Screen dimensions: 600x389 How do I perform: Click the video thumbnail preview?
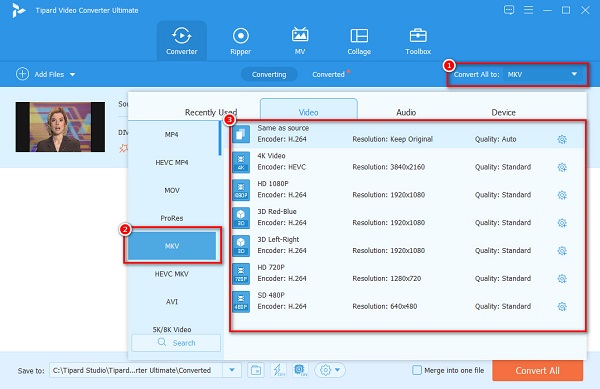coord(60,127)
